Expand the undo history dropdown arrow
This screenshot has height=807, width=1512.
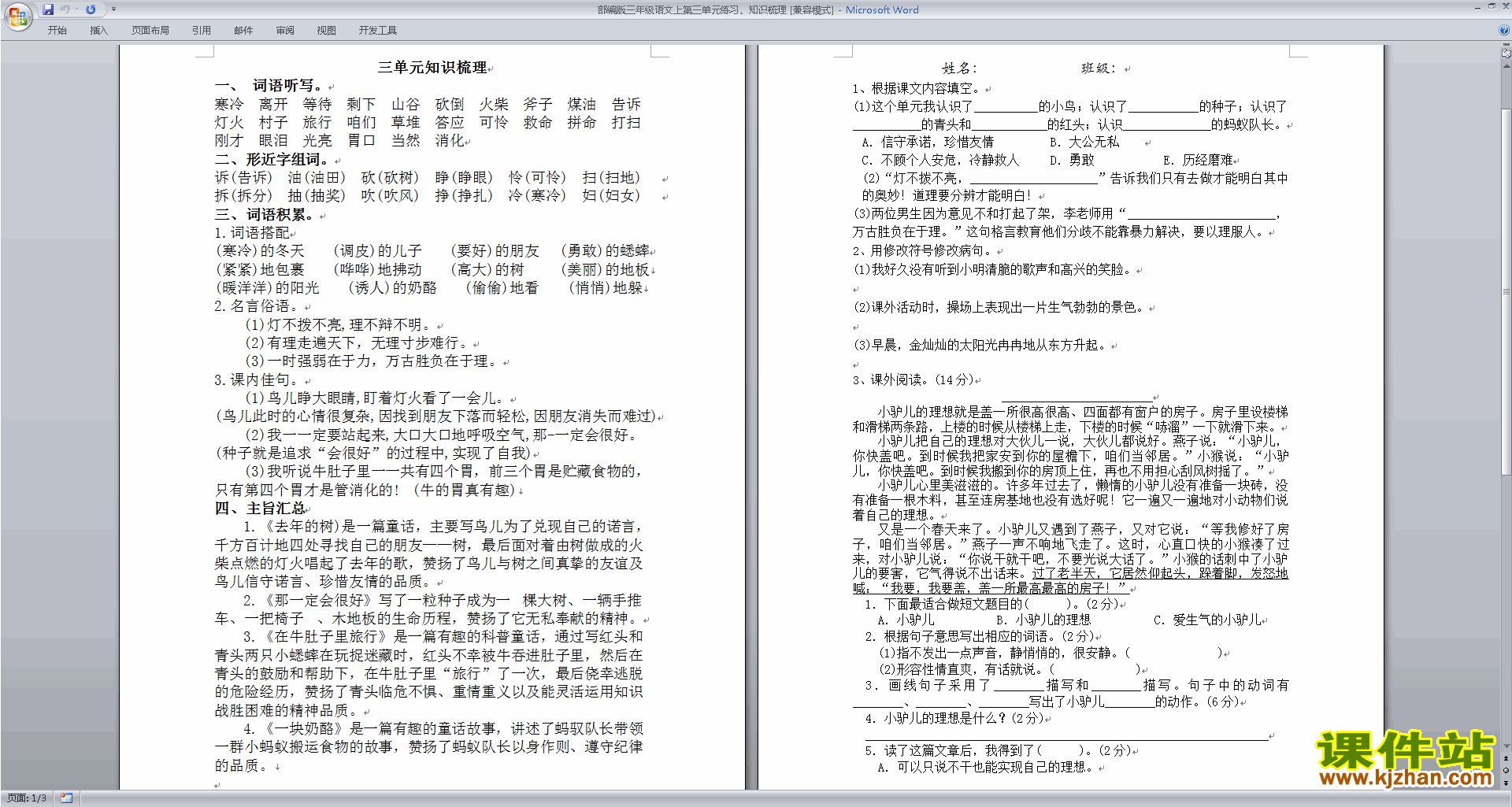tap(76, 9)
